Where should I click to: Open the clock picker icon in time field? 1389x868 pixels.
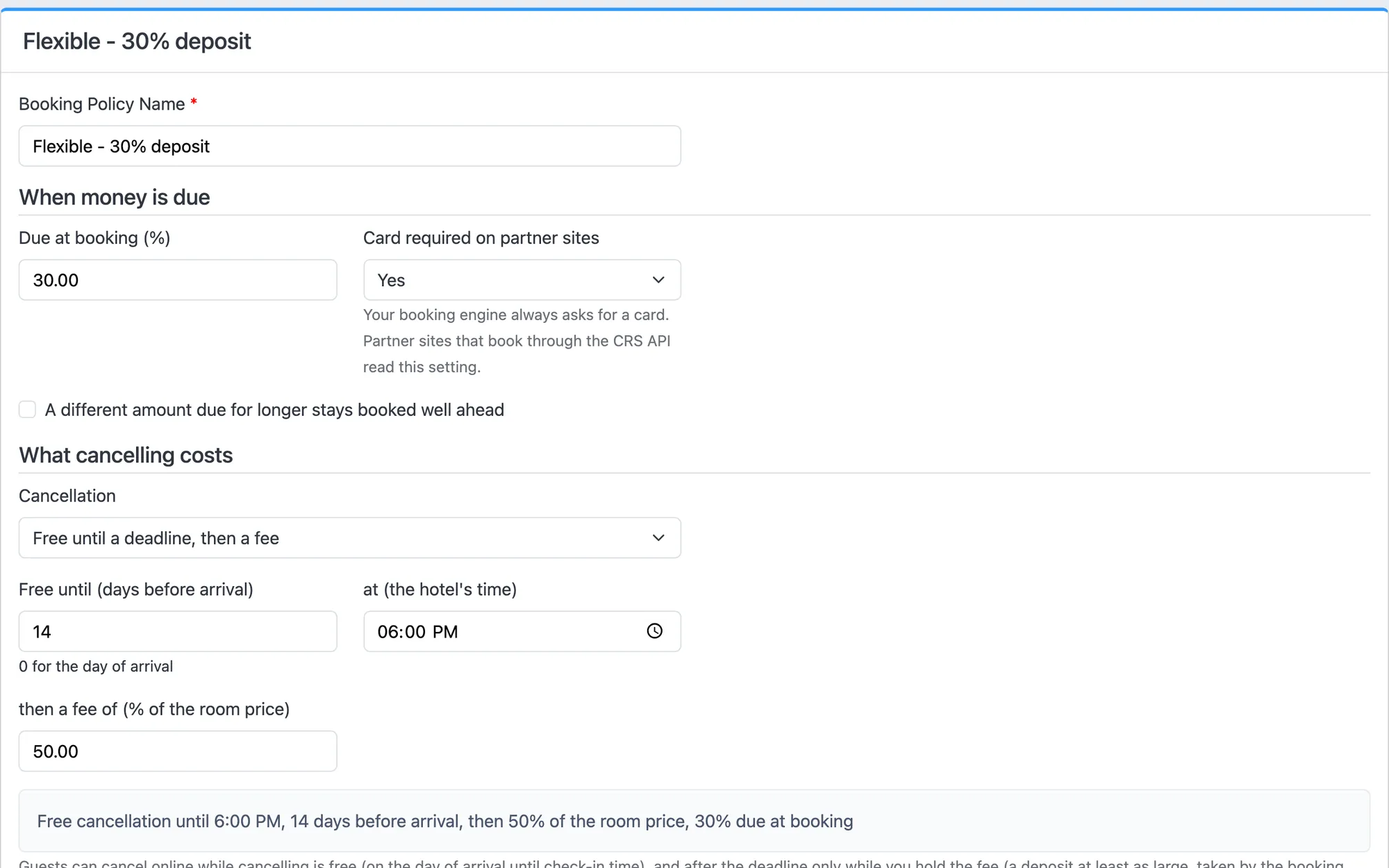pyautogui.click(x=654, y=631)
